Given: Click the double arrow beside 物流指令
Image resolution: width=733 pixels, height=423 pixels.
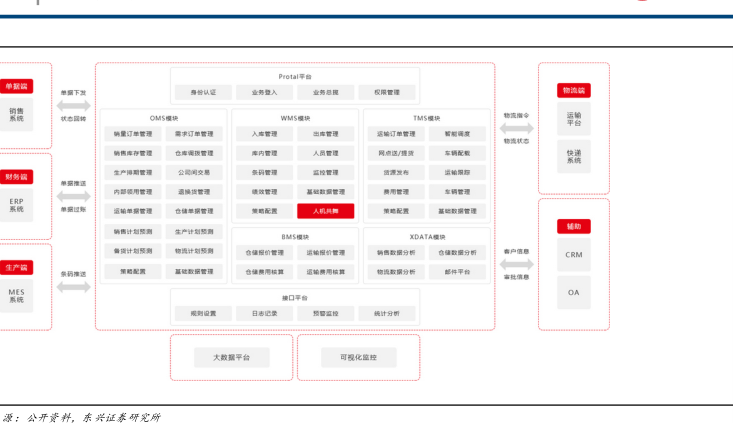Looking at the screenshot, I should 516,128.
